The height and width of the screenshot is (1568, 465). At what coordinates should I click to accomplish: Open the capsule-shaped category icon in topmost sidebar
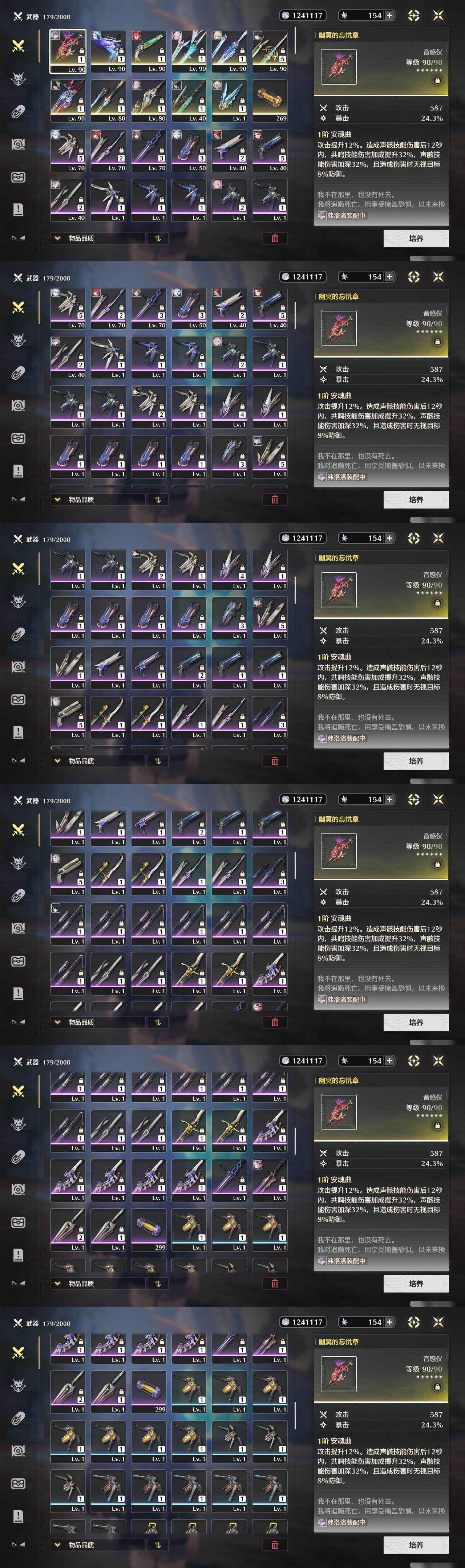pyautogui.click(x=18, y=112)
